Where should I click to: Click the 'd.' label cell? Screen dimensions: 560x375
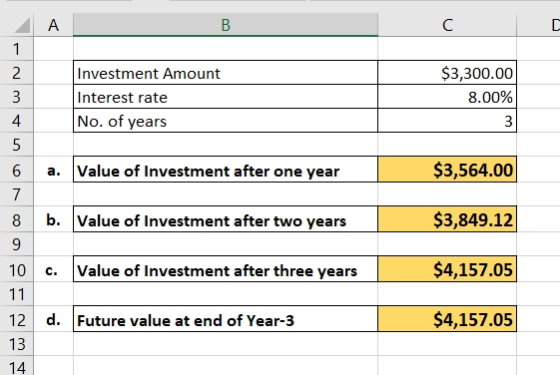click(54, 319)
